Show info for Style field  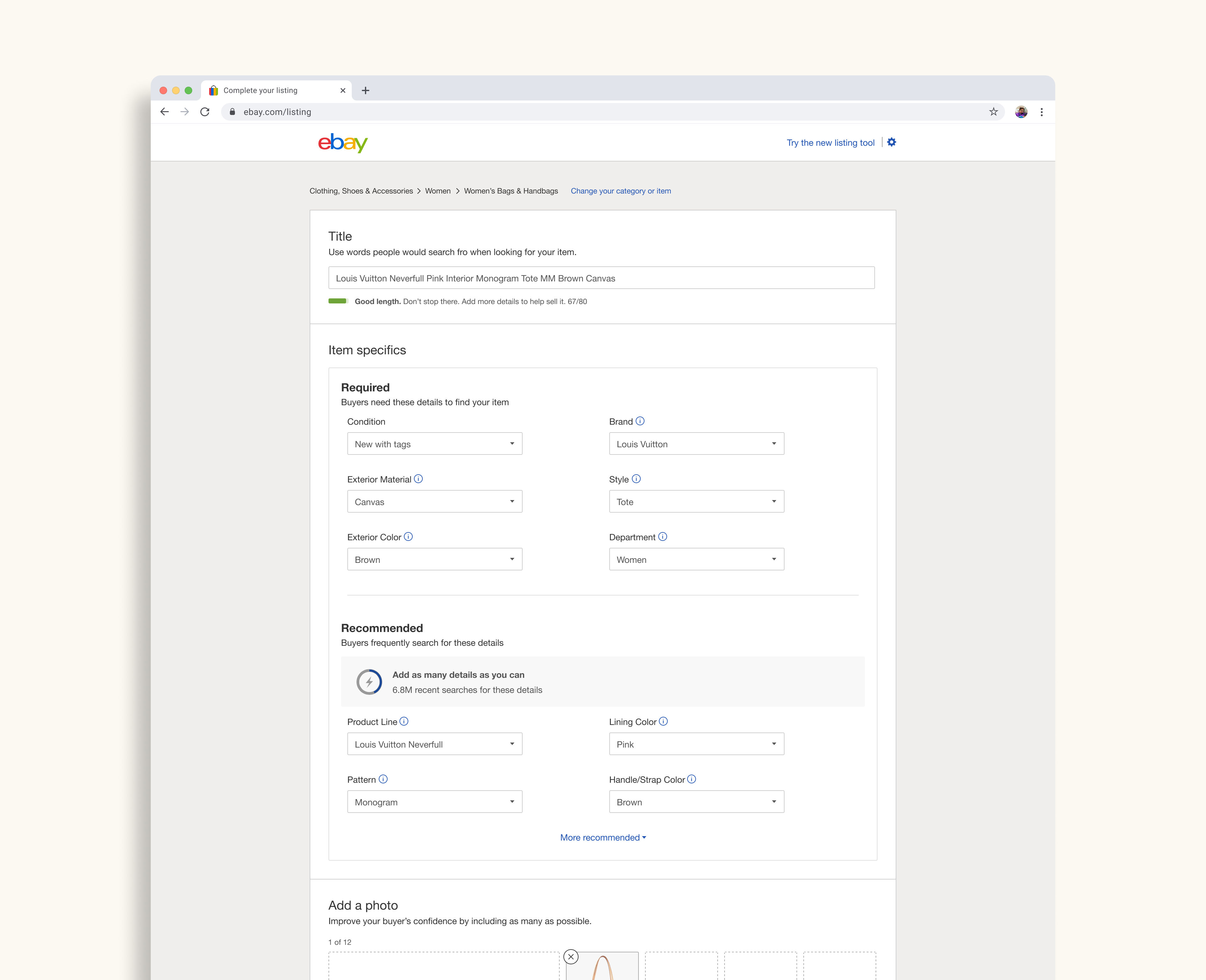(636, 479)
